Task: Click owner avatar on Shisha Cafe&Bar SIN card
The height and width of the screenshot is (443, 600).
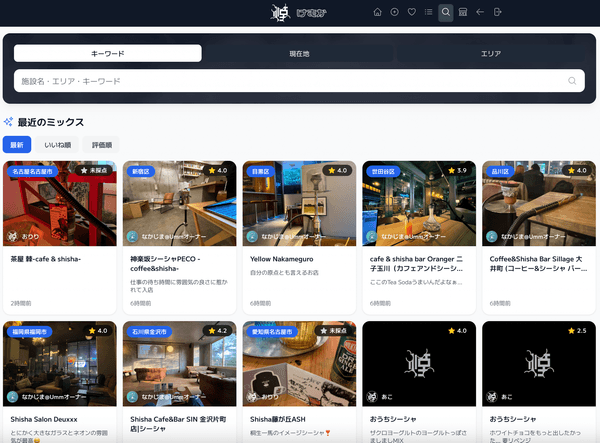Action: [x=132, y=397]
